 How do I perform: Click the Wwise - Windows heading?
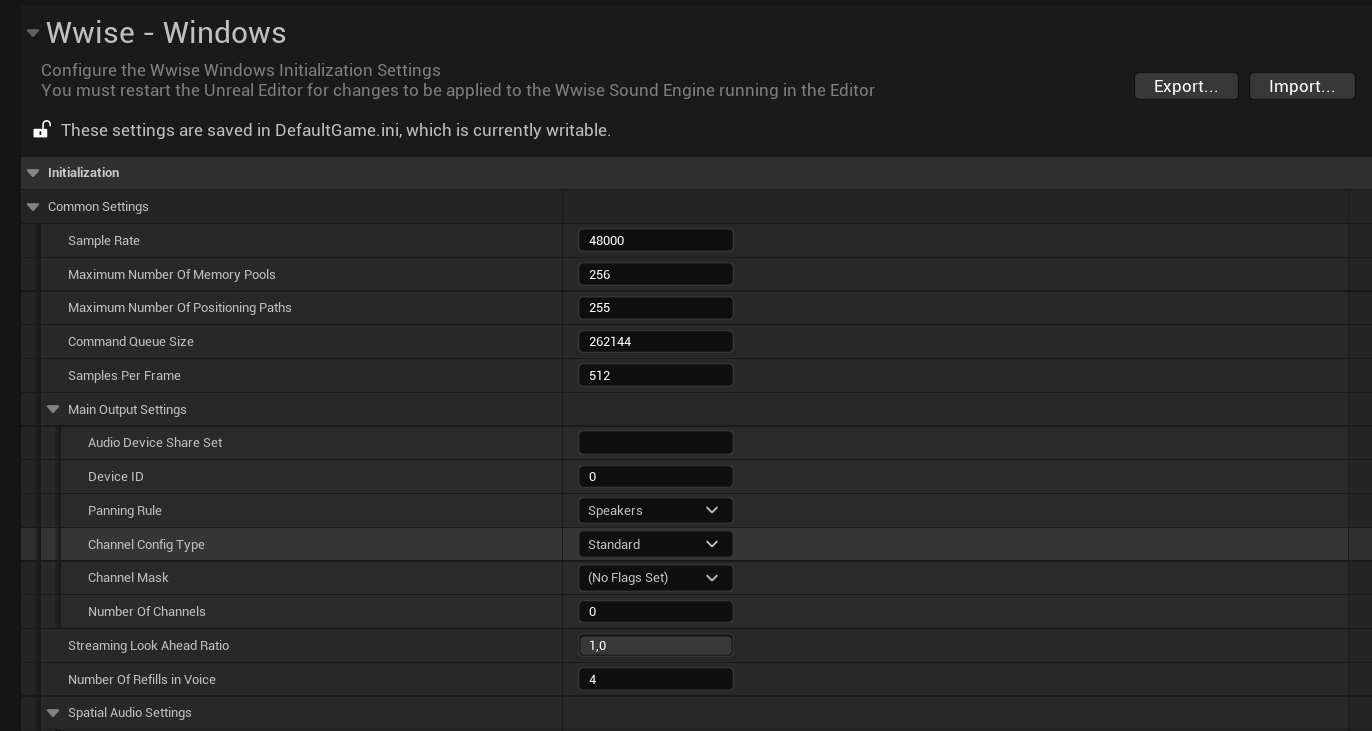(x=166, y=33)
